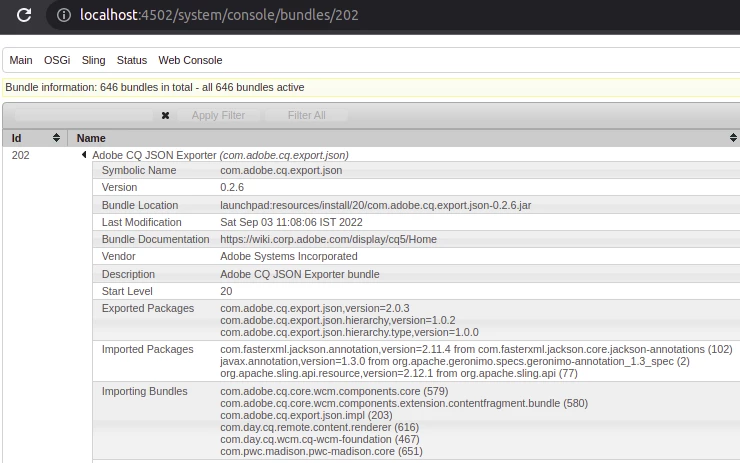Select bundle id 202 cell
The image size is (740, 463).
click(x=21, y=155)
